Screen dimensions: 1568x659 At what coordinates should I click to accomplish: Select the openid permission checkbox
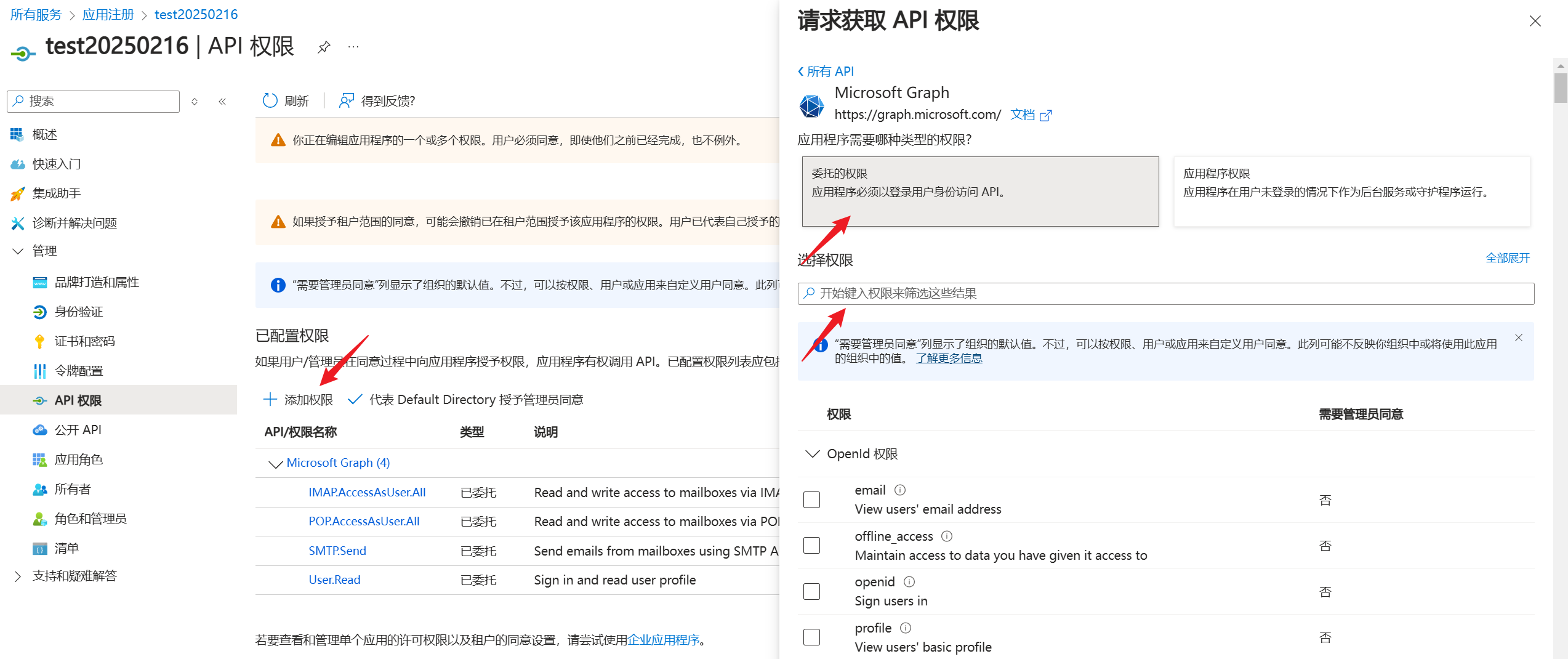[811, 591]
